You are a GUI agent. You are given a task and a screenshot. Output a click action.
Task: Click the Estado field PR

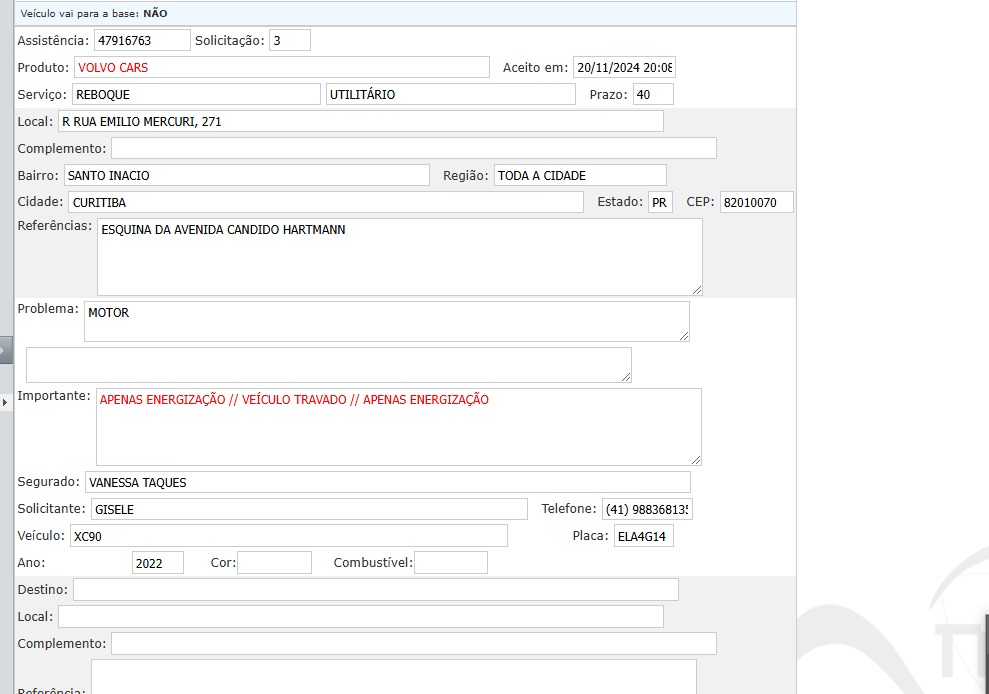click(660, 203)
